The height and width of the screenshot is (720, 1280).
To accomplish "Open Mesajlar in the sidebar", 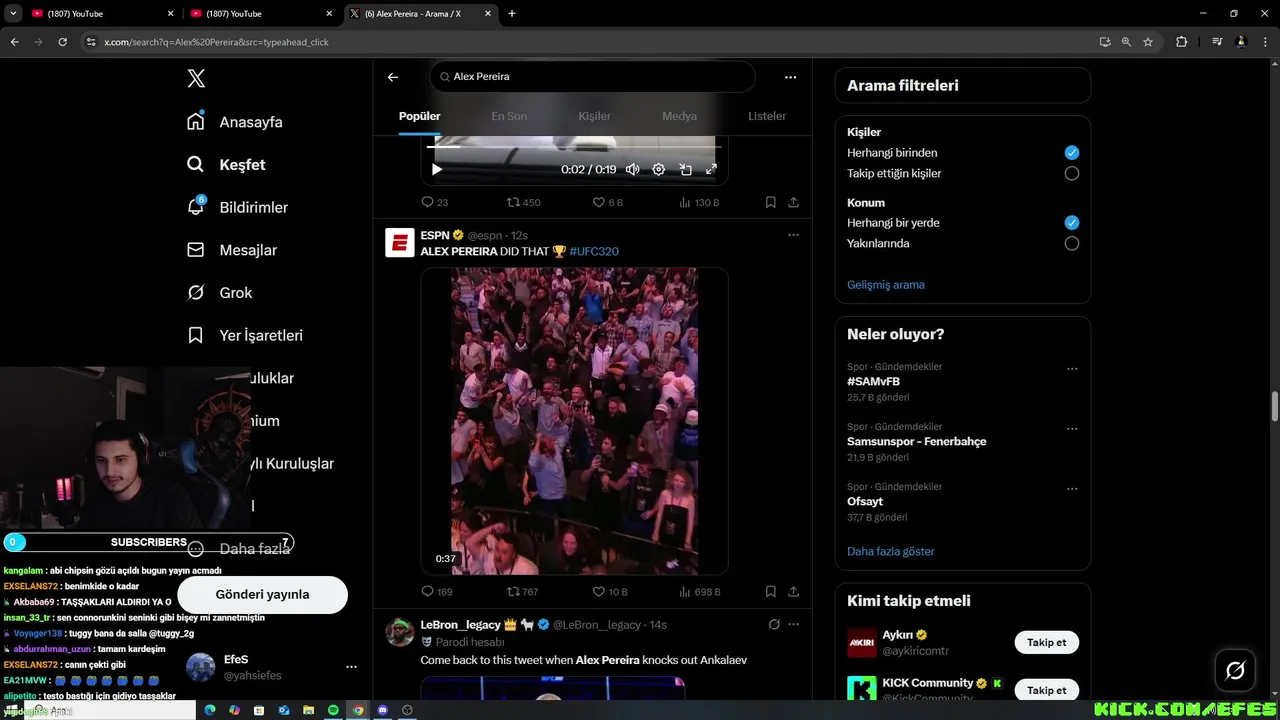I will coord(232,250).
